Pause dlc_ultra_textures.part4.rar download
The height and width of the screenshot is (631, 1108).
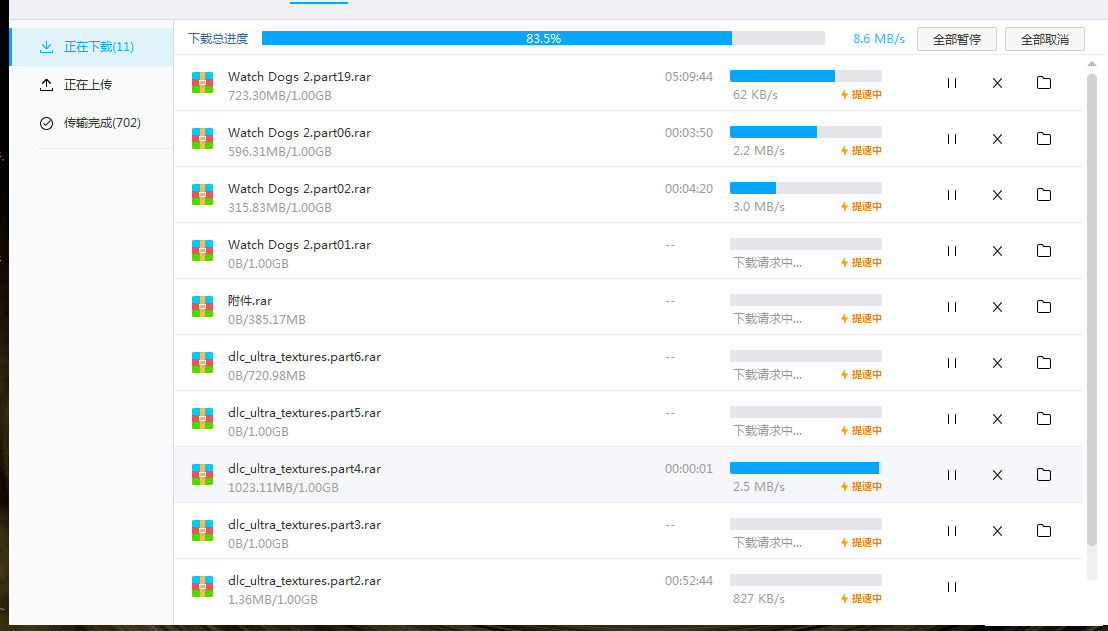952,475
